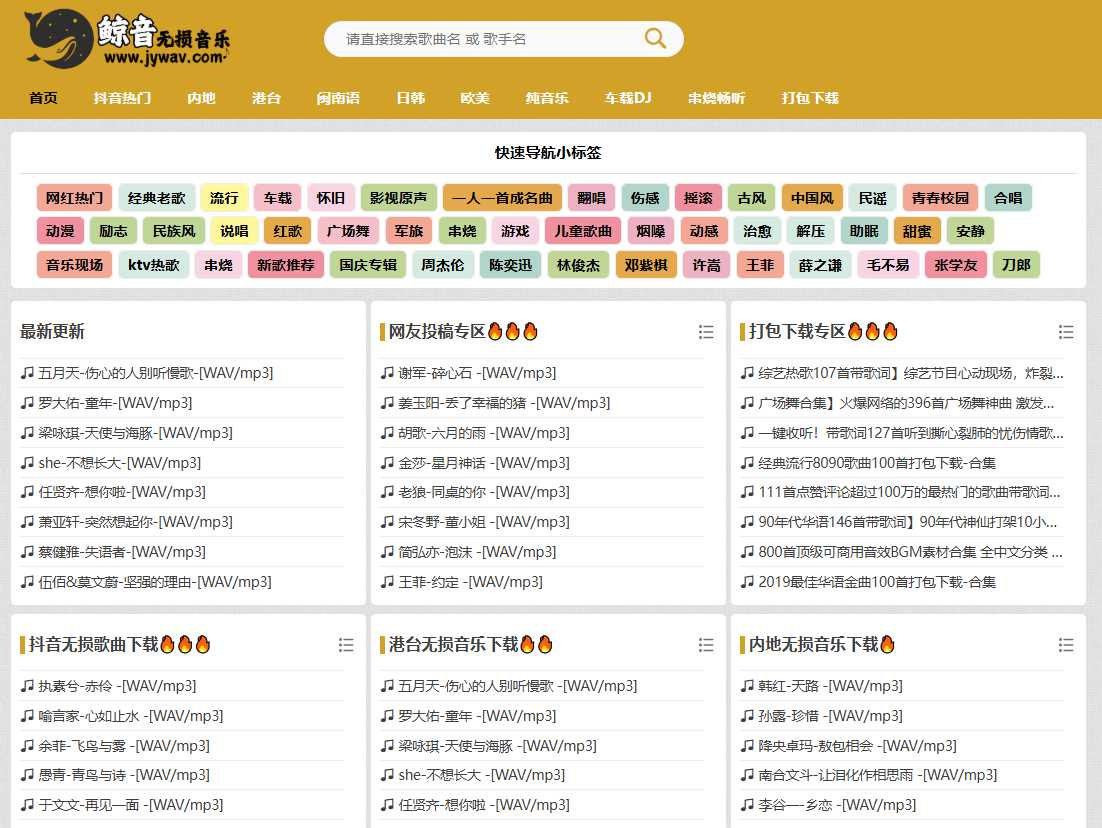Click the list icon beside 打包下载专区 header

1066,331
